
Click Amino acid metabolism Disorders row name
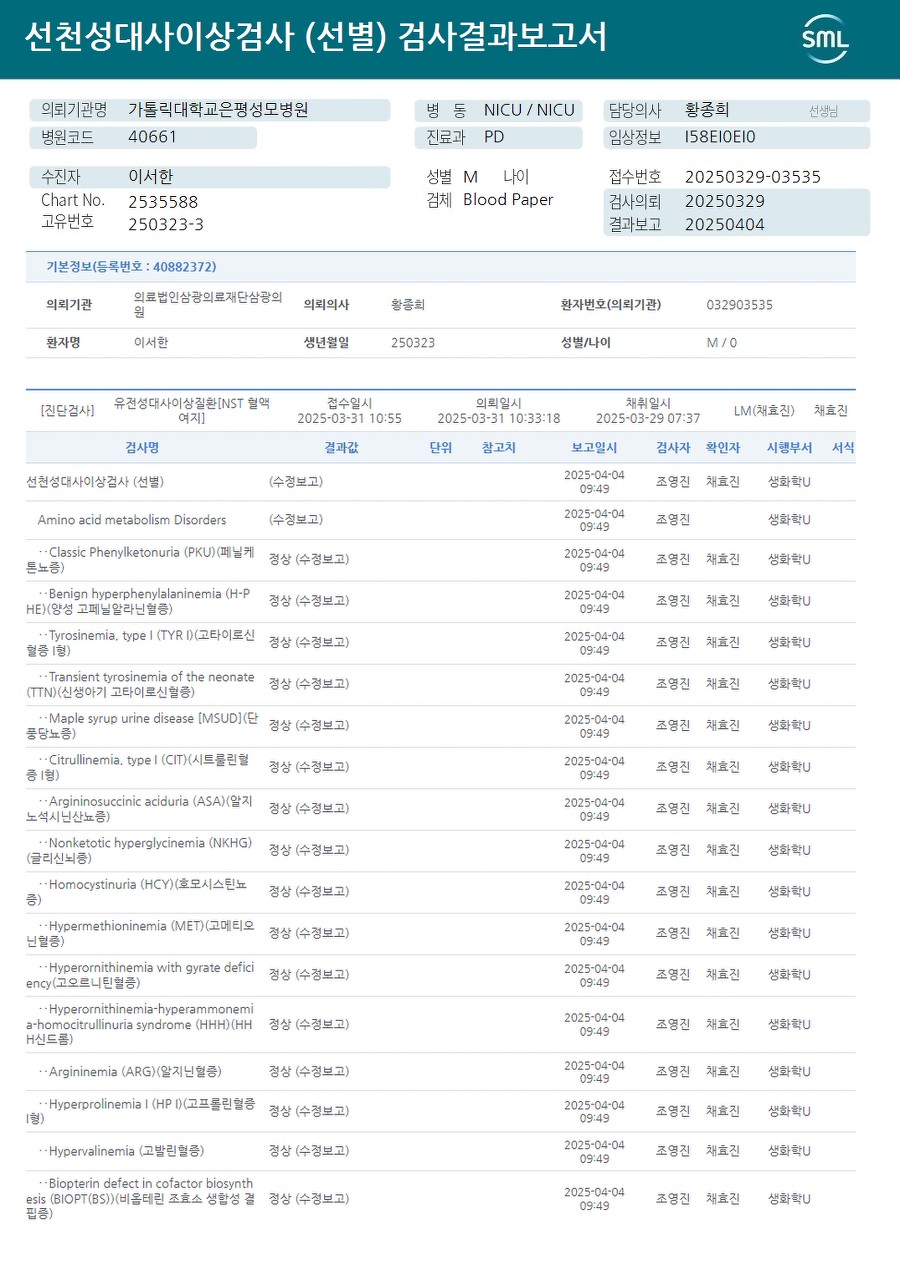pos(132,520)
